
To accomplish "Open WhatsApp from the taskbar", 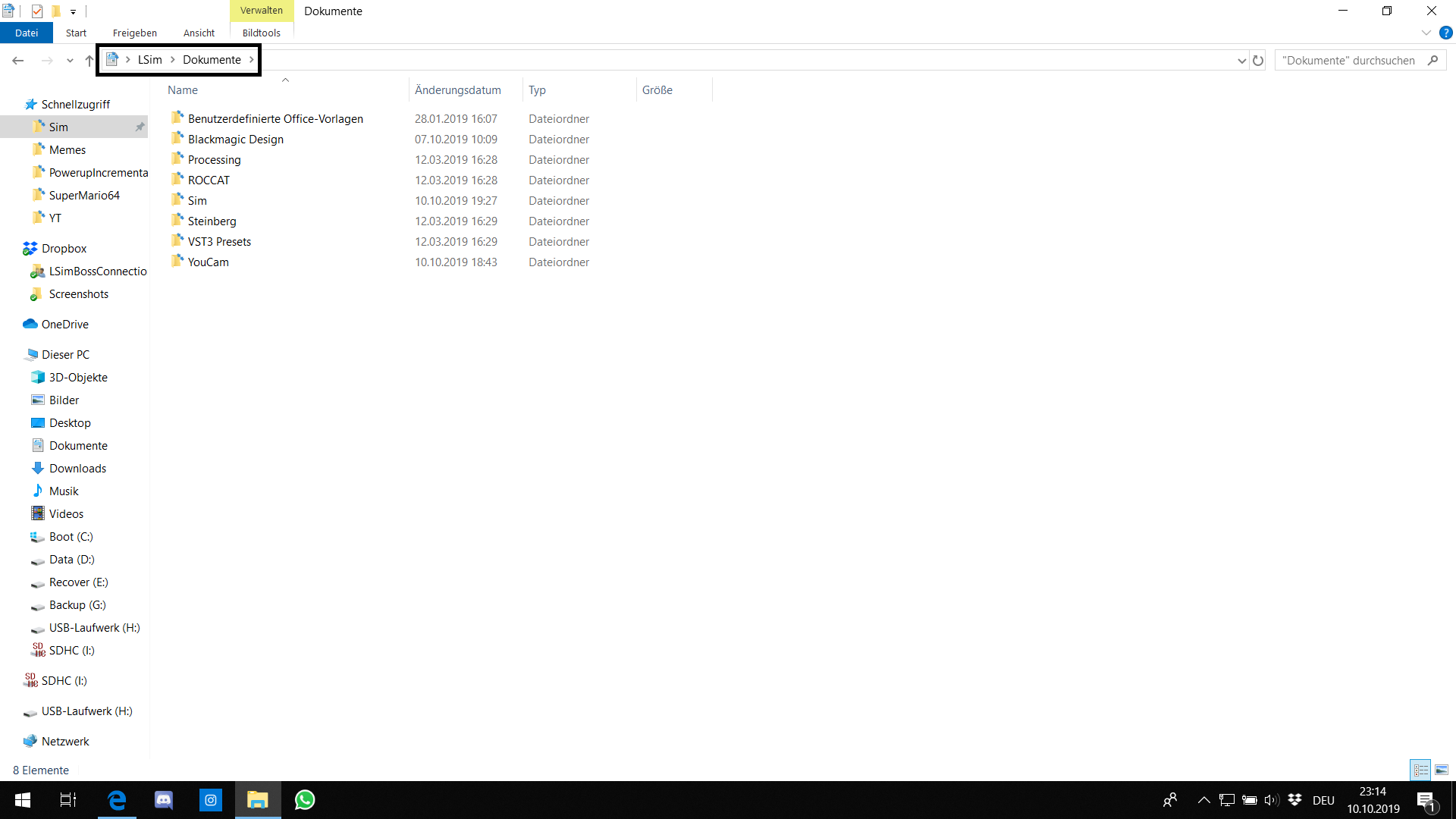I will point(305,800).
